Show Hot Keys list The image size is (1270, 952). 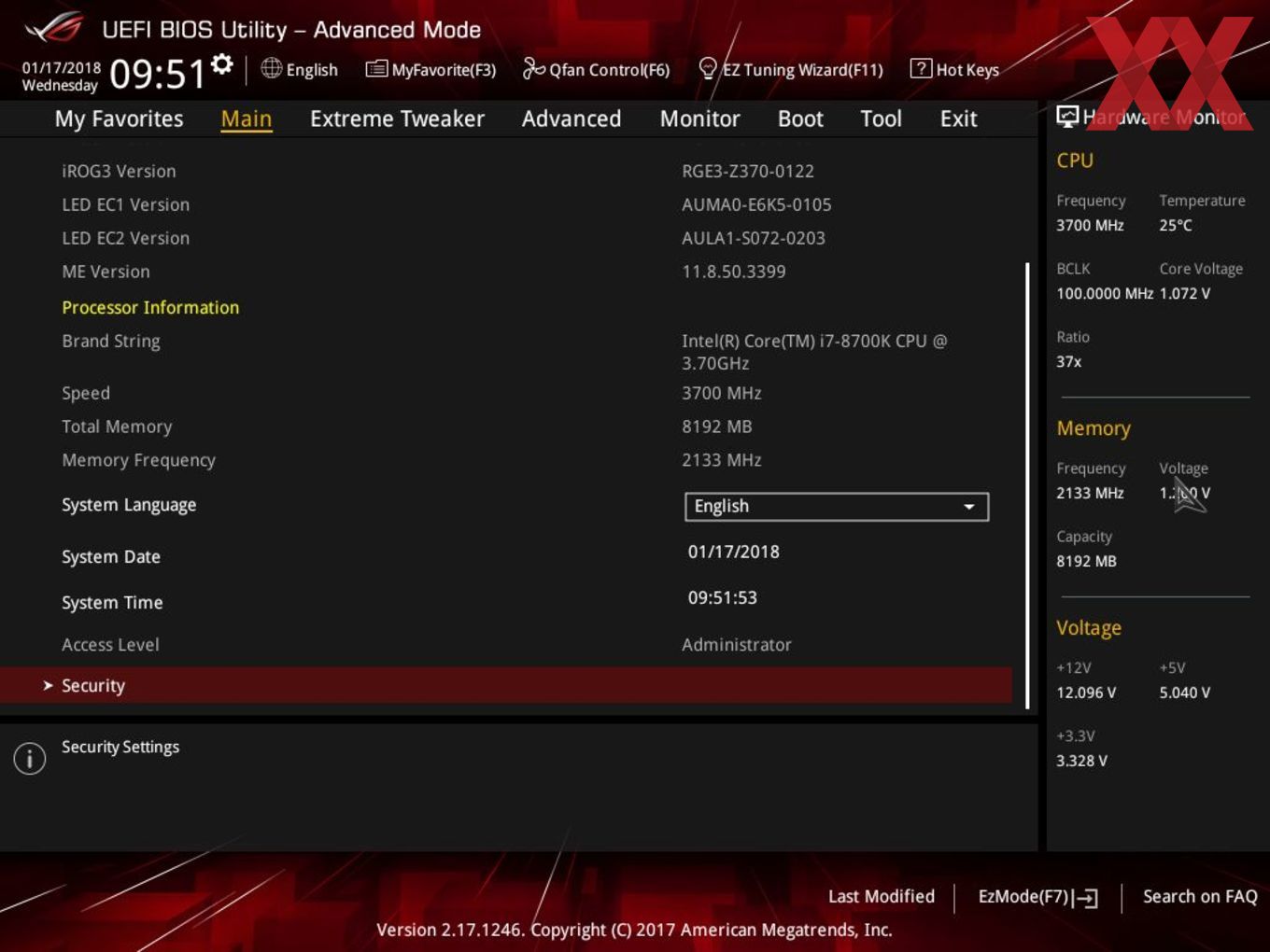pyautogui.click(x=954, y=69)
